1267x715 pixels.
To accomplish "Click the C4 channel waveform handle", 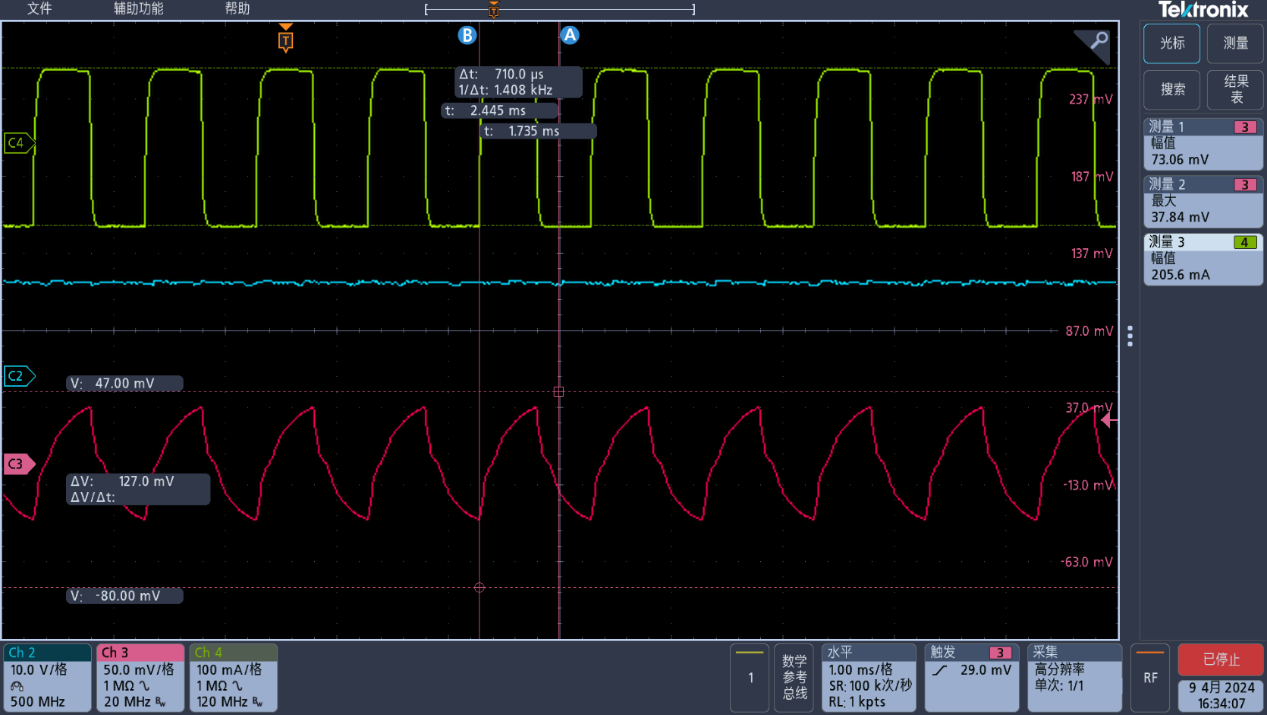I will point(18,144).
